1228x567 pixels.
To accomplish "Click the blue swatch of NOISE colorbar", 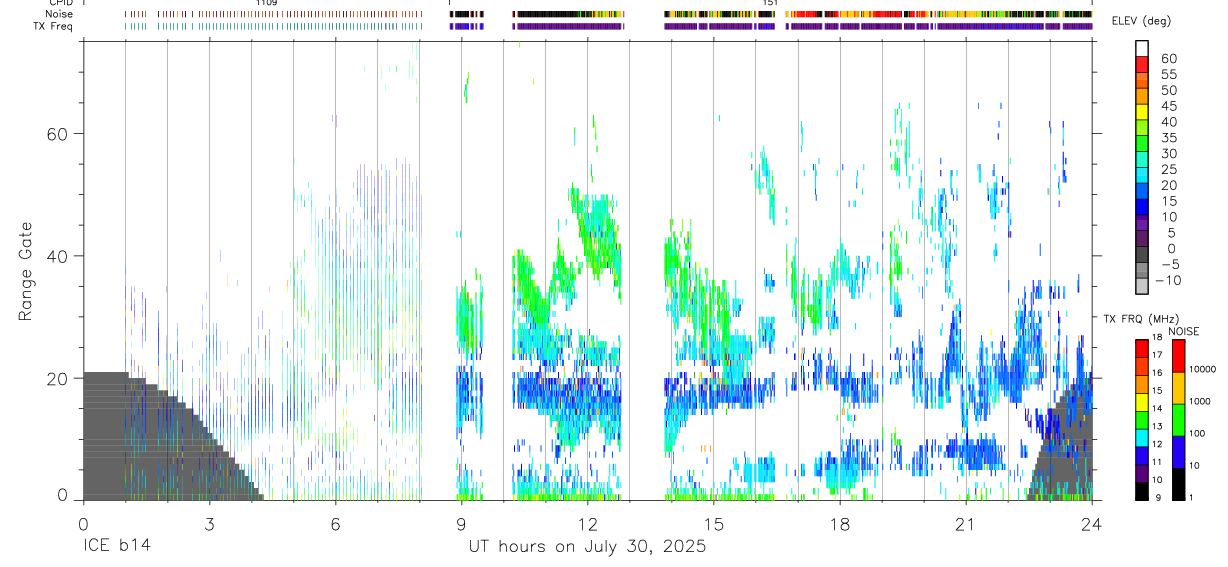I will point(1178,452).
